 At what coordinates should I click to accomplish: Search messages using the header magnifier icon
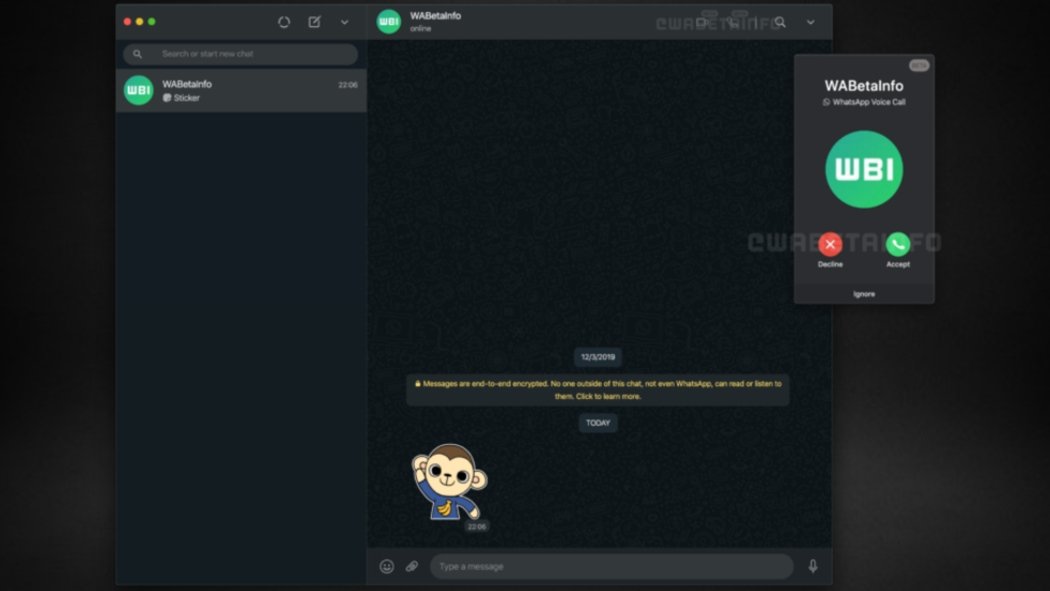780,22
